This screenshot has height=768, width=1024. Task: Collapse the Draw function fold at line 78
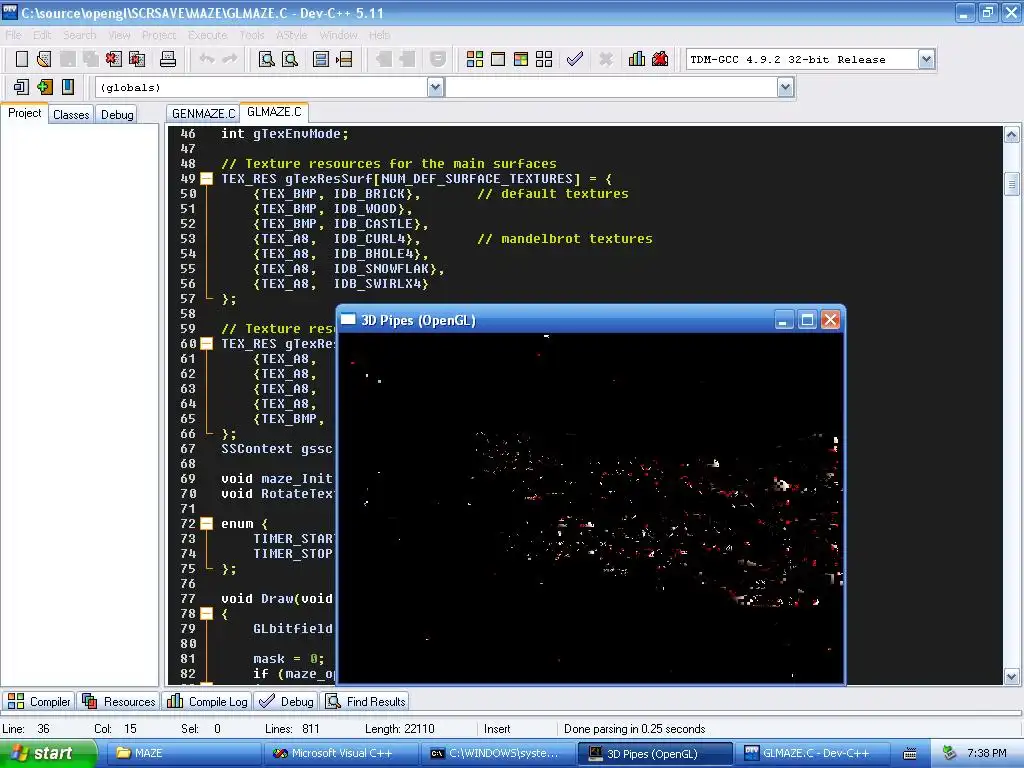[x=206, y=613]
